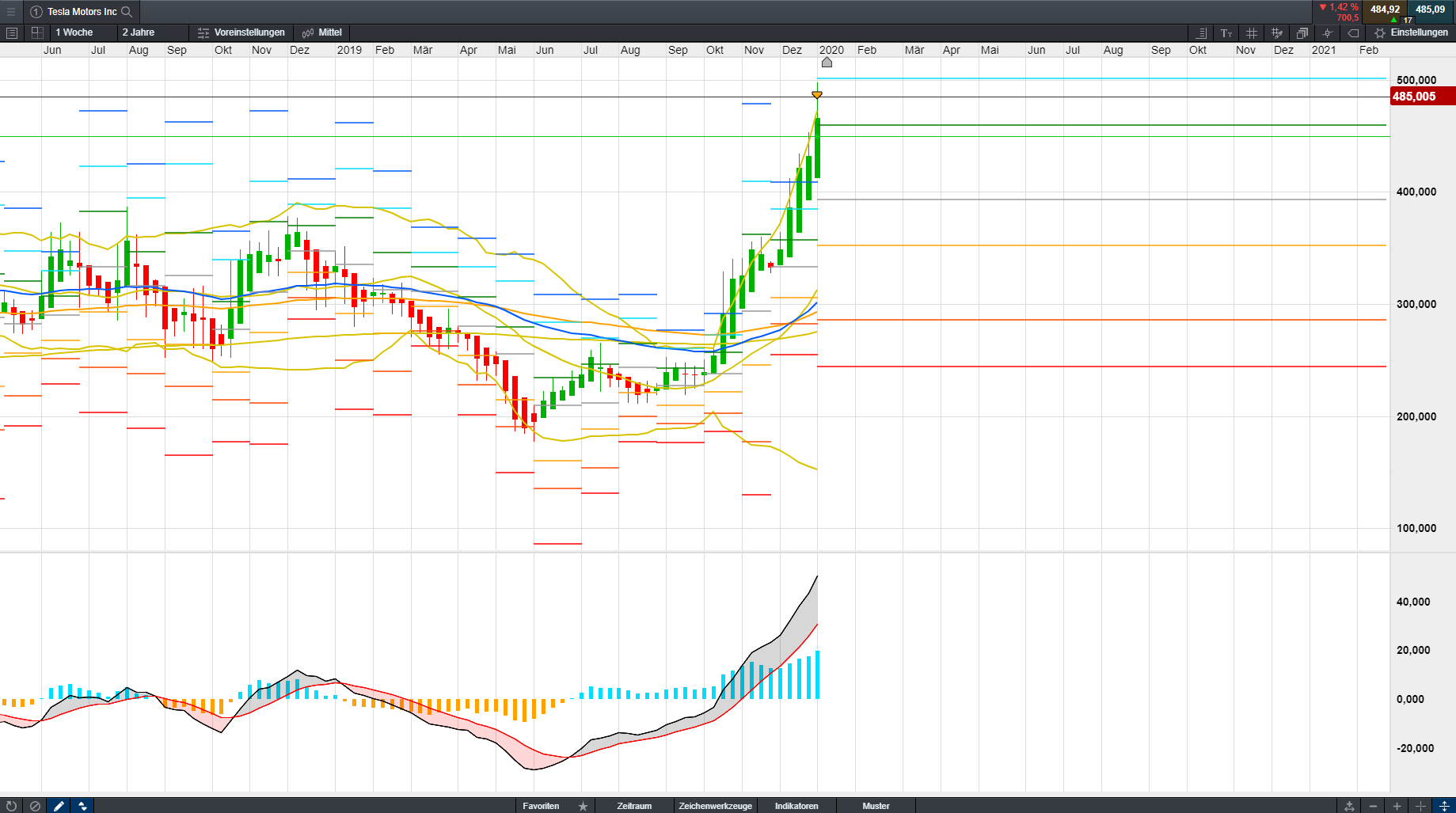Select the Tesla Motors Inc chart tab
Viewport: 1456px width, 813px height.
point(82,12)
